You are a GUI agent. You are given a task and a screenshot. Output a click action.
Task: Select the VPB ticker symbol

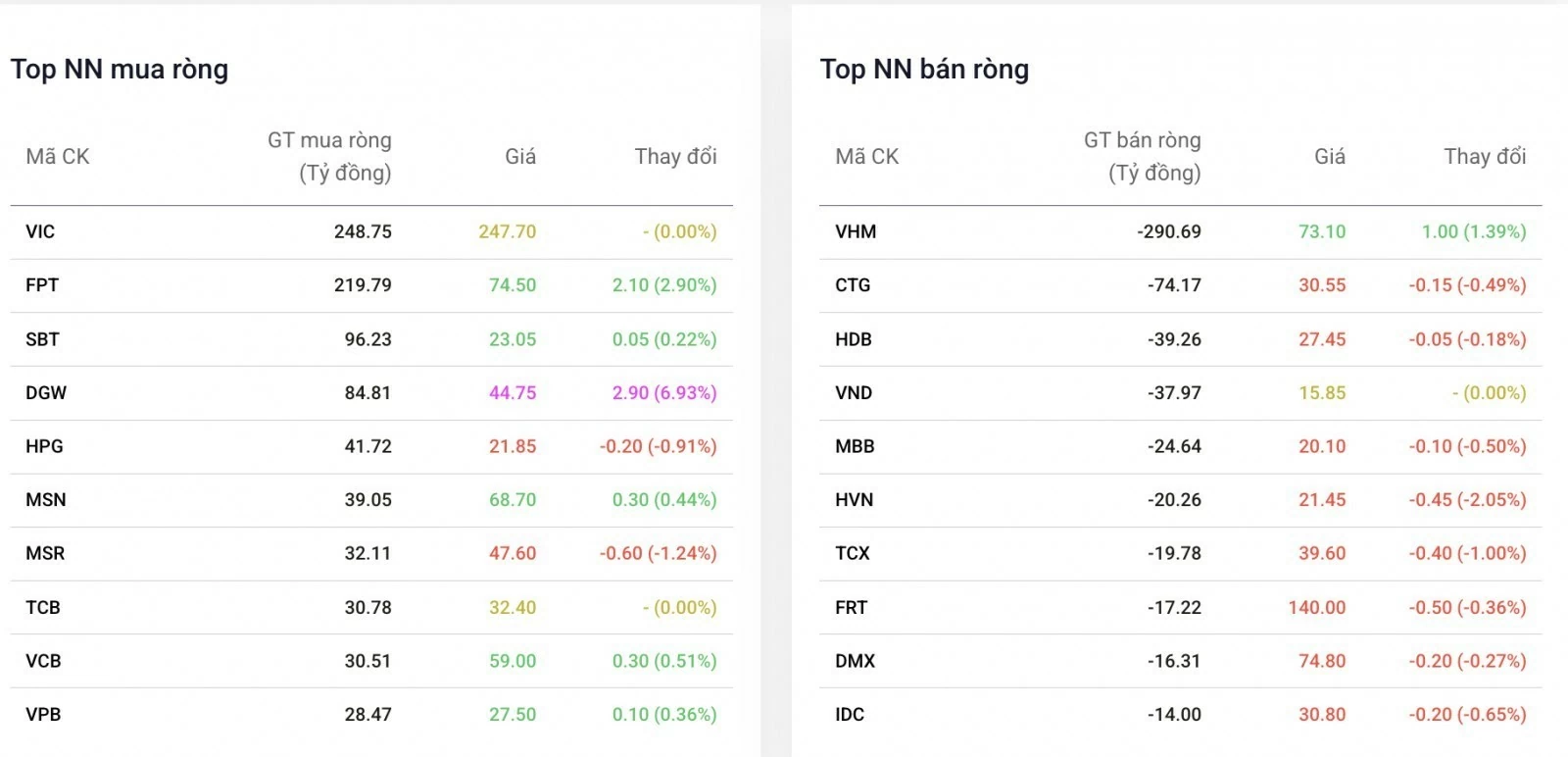coord(43,714)
